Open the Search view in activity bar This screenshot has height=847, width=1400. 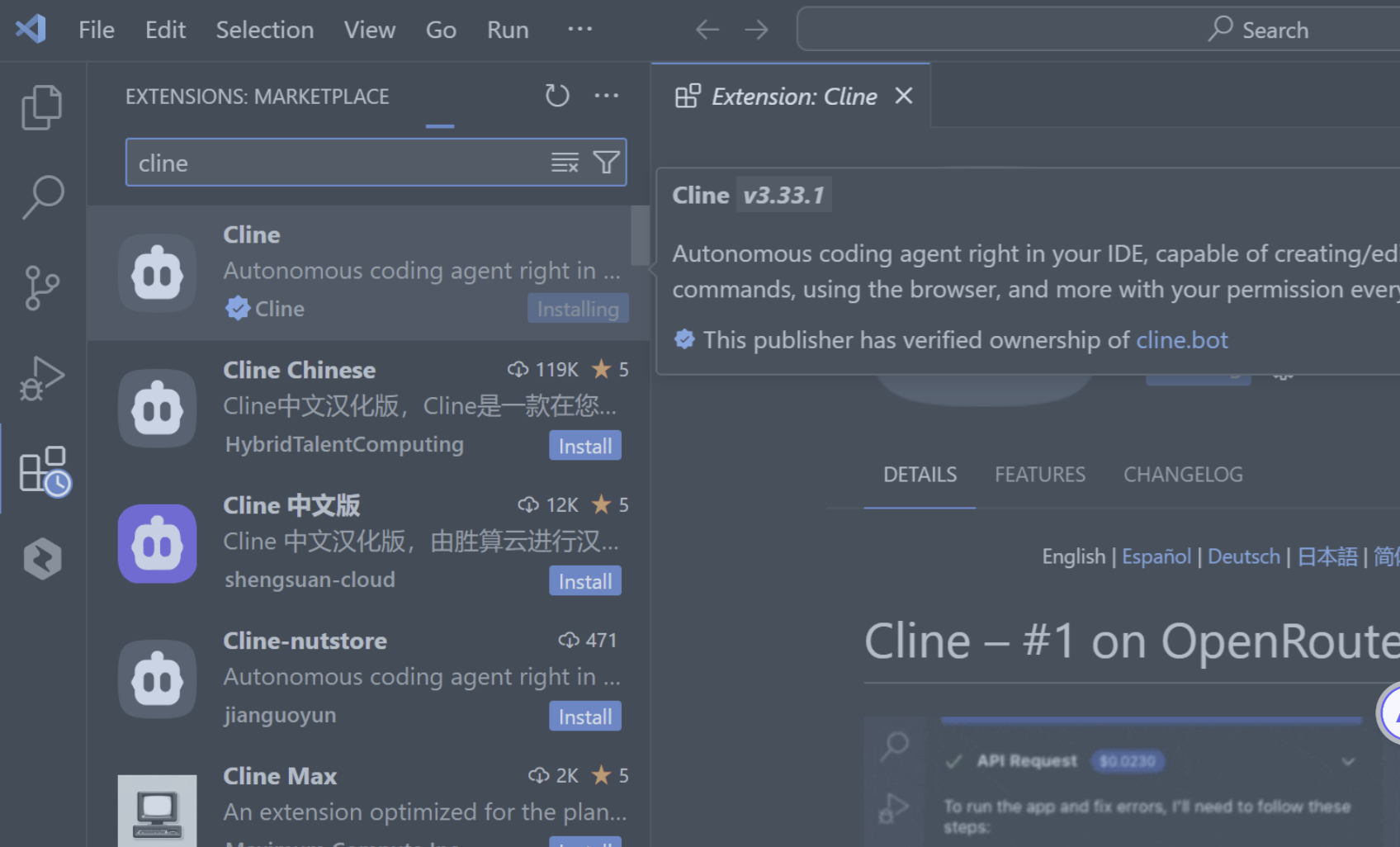(42, 197)
